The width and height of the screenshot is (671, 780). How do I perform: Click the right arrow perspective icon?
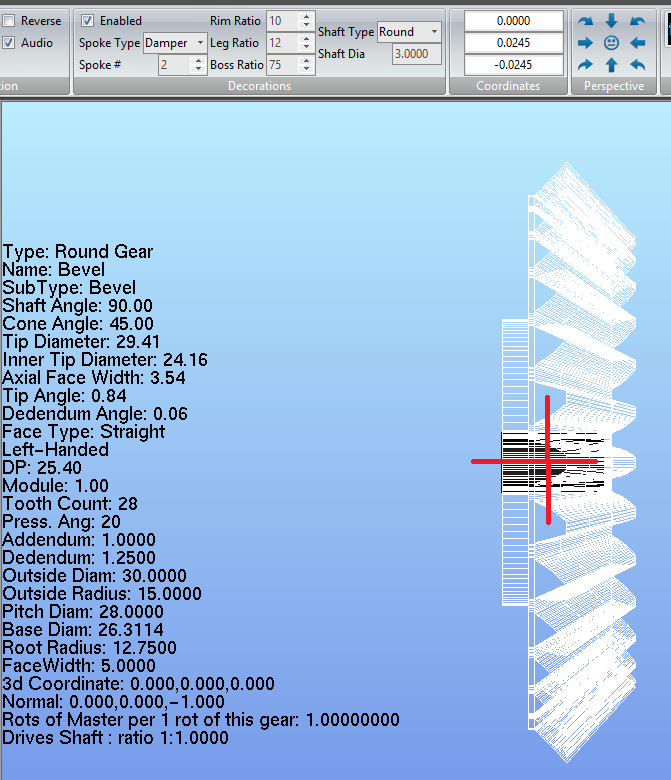click(585, 43)
